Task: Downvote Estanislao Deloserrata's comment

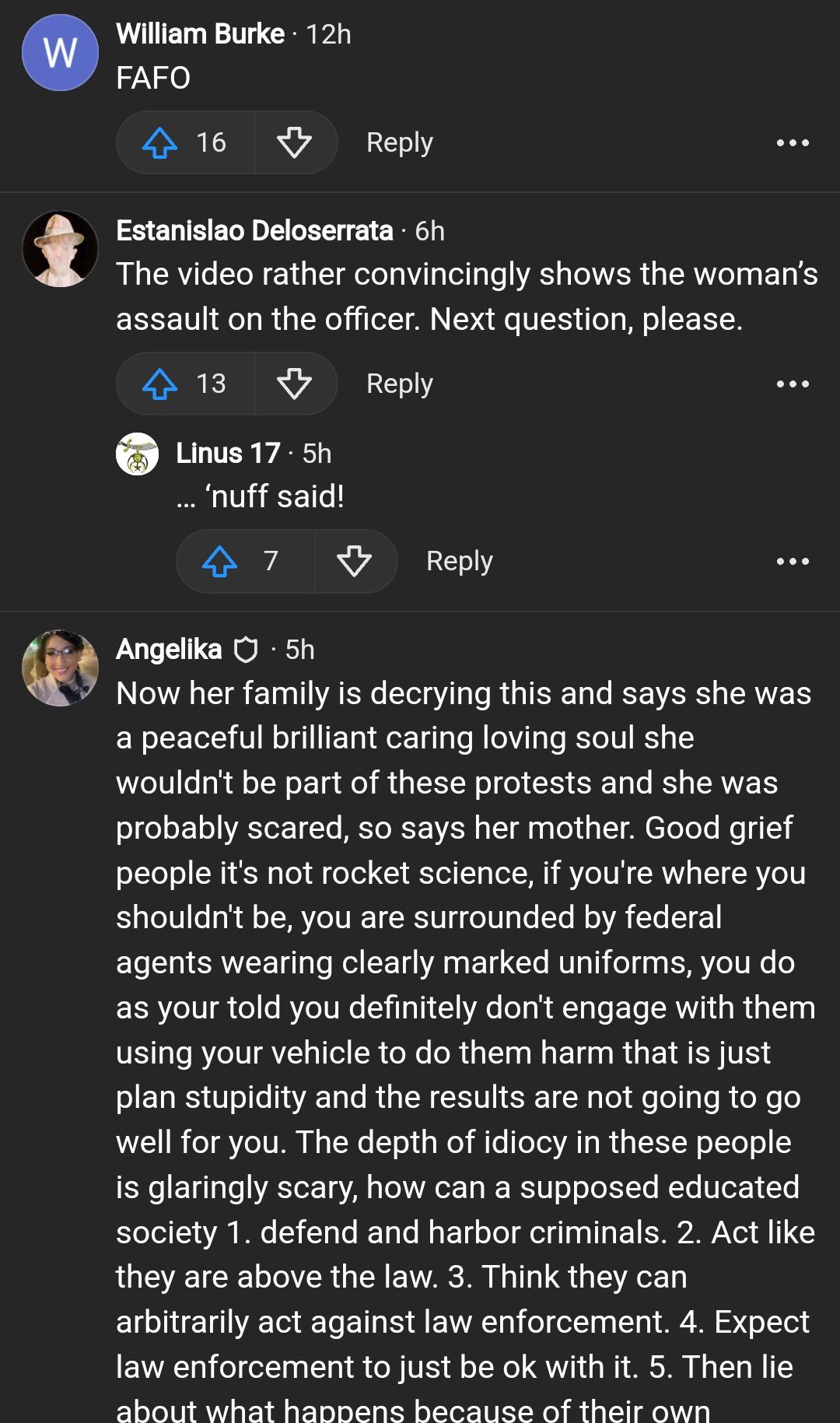Action: pyautogui.click(x=294, y=384)
